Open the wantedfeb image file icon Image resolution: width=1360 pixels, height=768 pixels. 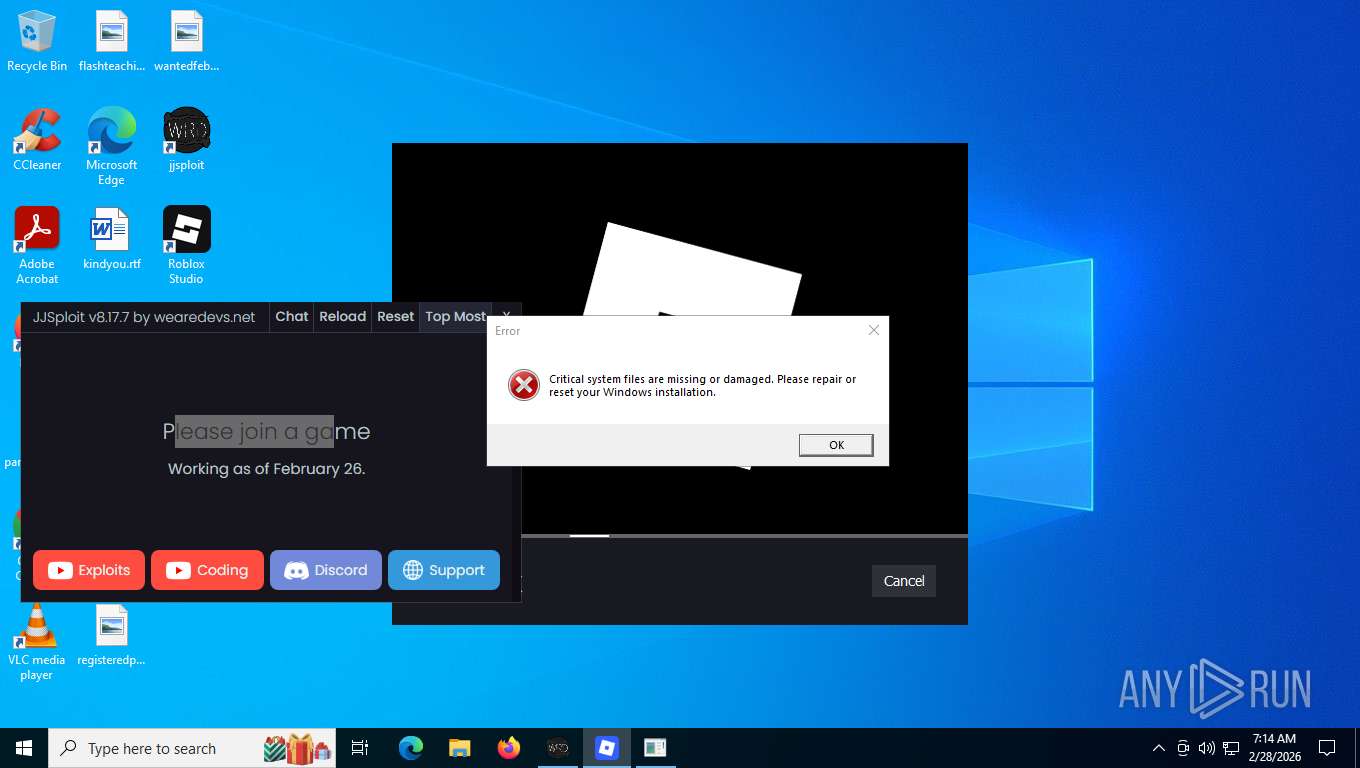(x=186, y=41)
